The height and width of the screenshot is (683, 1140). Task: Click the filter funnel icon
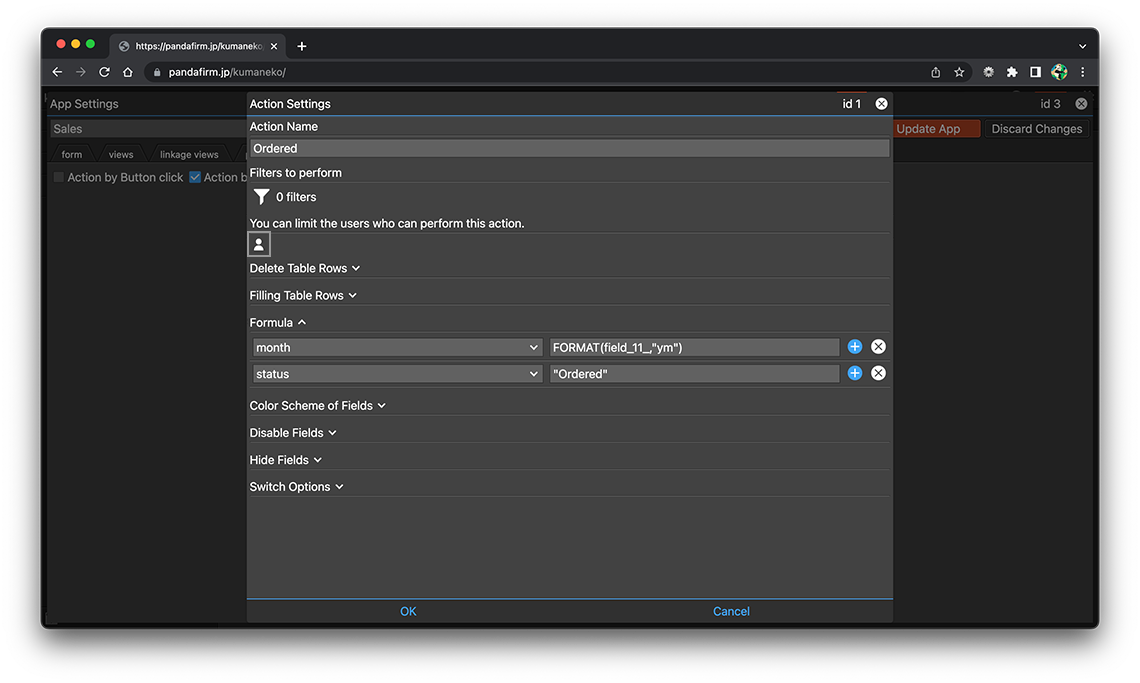[x=261, y=197]
